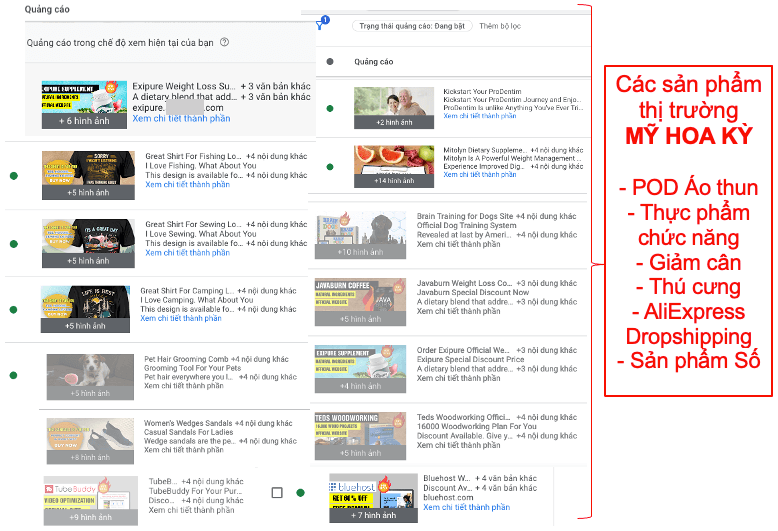Open Women's Wedges Sandals thumbnail
This screenshot has width=778, height=531.
pyautogui.click(x=90, y=441)
